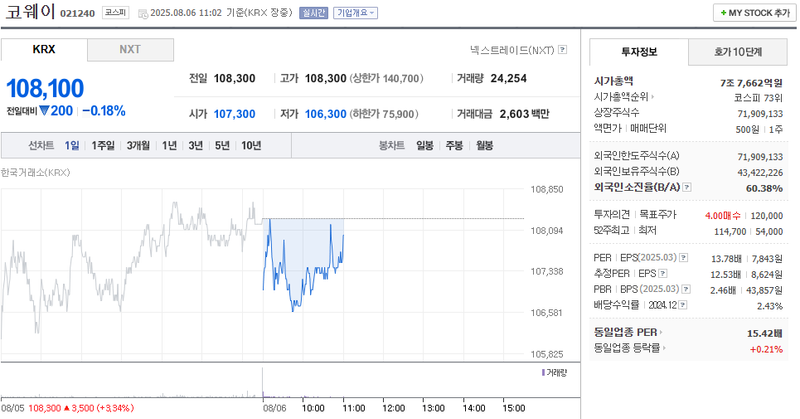Select the 10년 chart period
Image resolution: width=800 pixels, height=419 pixels.
251,145
